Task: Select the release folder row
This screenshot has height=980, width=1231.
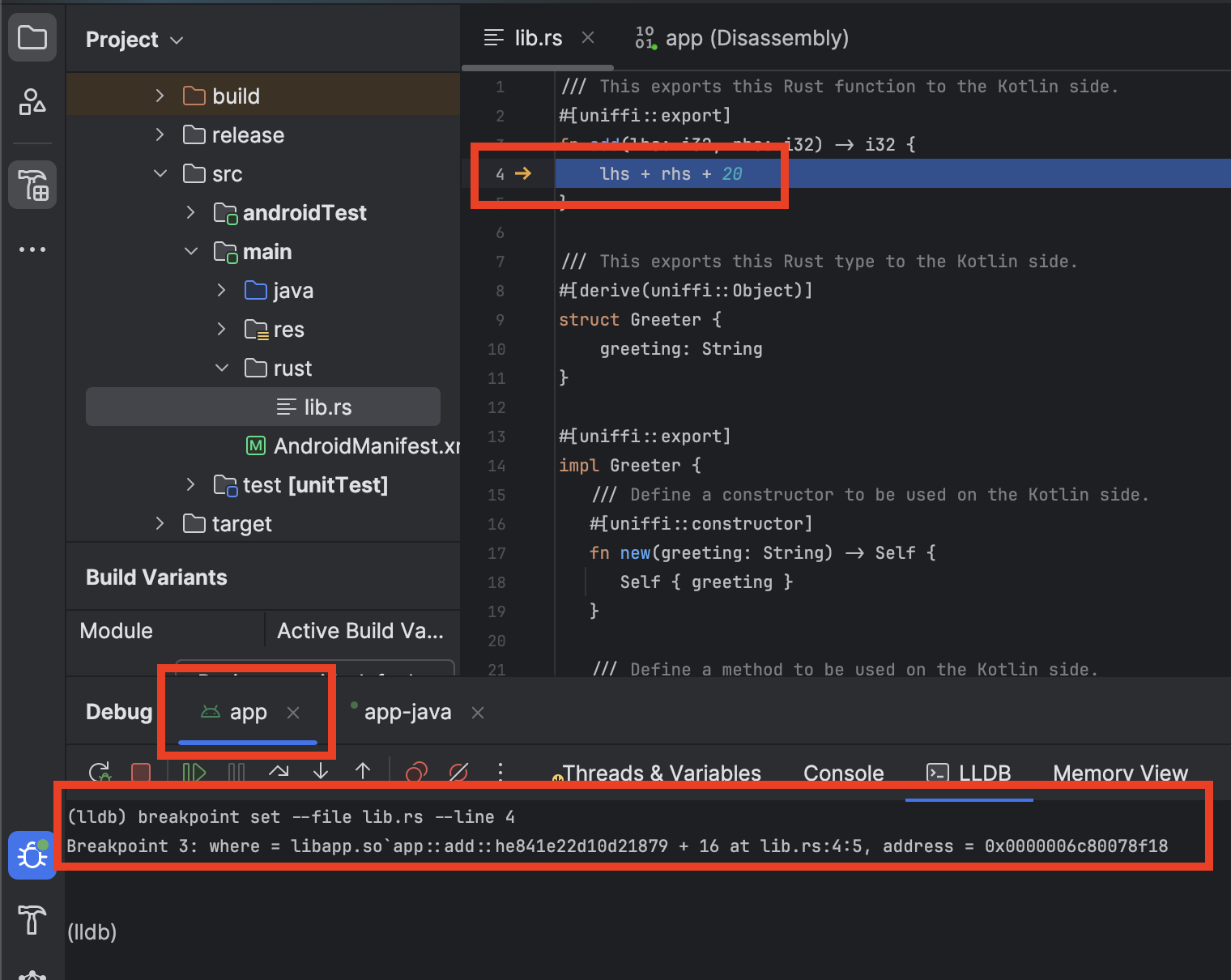Action: click(263, 134)
